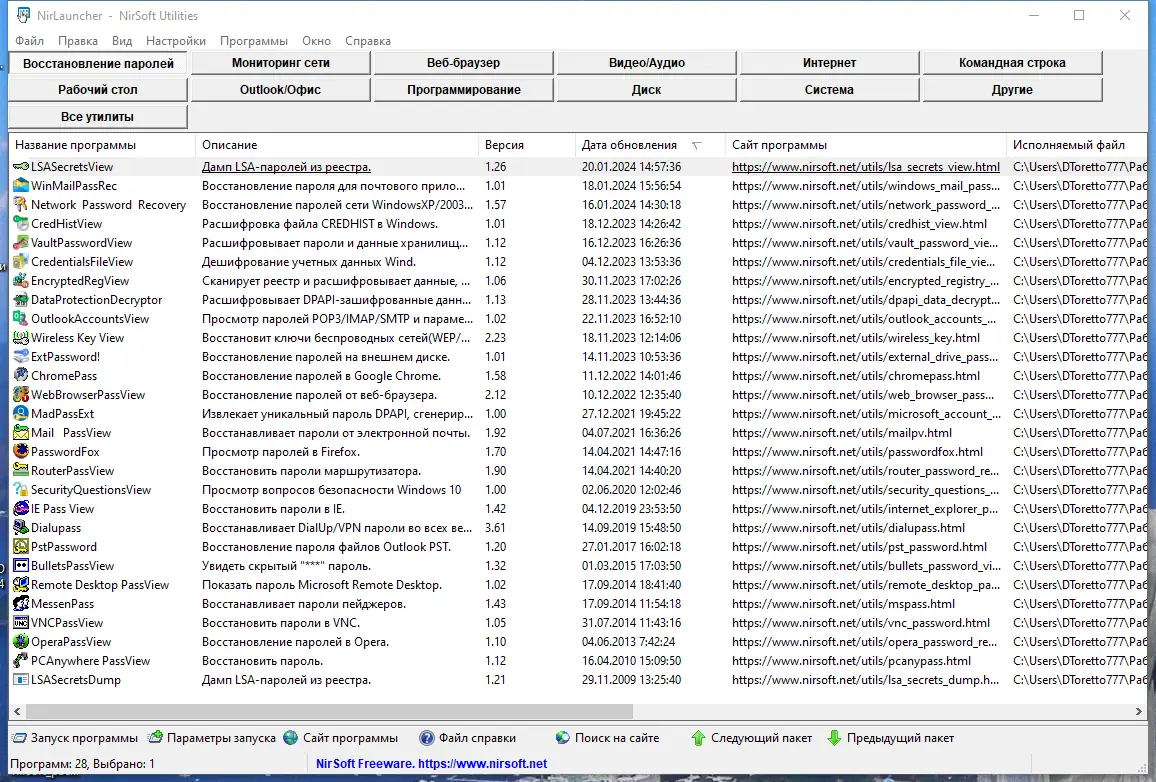Open the lsa_secrets_view.html website link

click(x=866, y=167)
